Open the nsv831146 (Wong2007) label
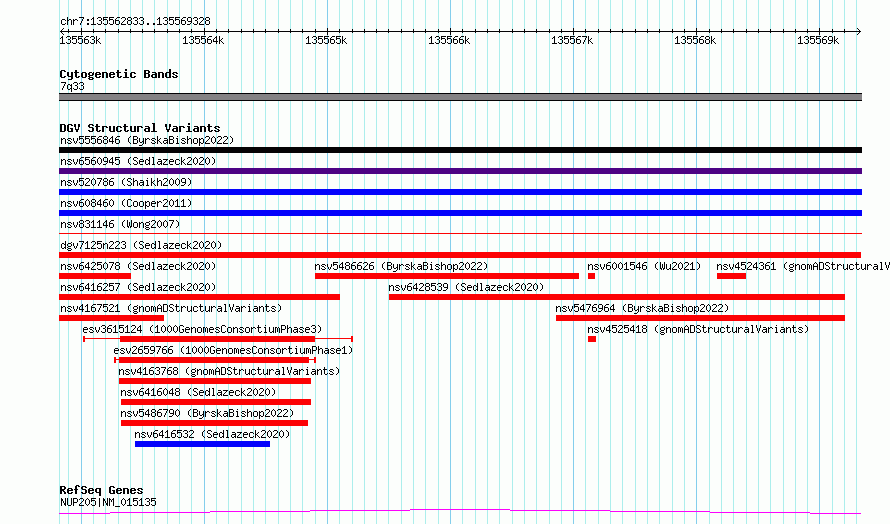Viewport: 890px width, 524px height. click(120, 224)
